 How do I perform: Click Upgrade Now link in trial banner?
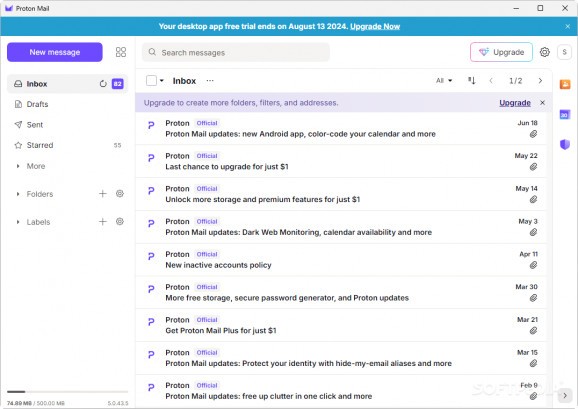point(375,26)
